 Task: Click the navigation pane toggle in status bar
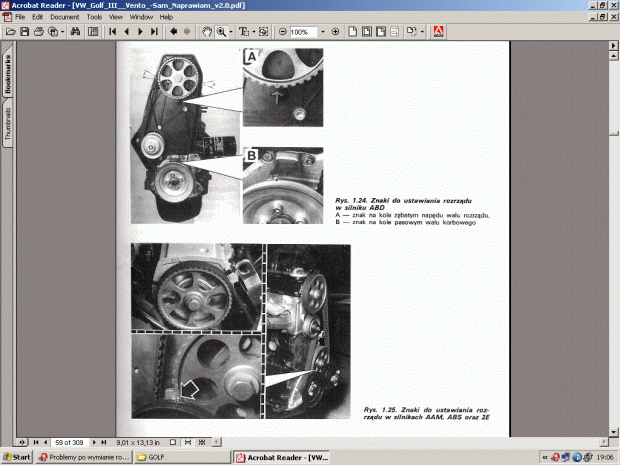pos(22,442)
